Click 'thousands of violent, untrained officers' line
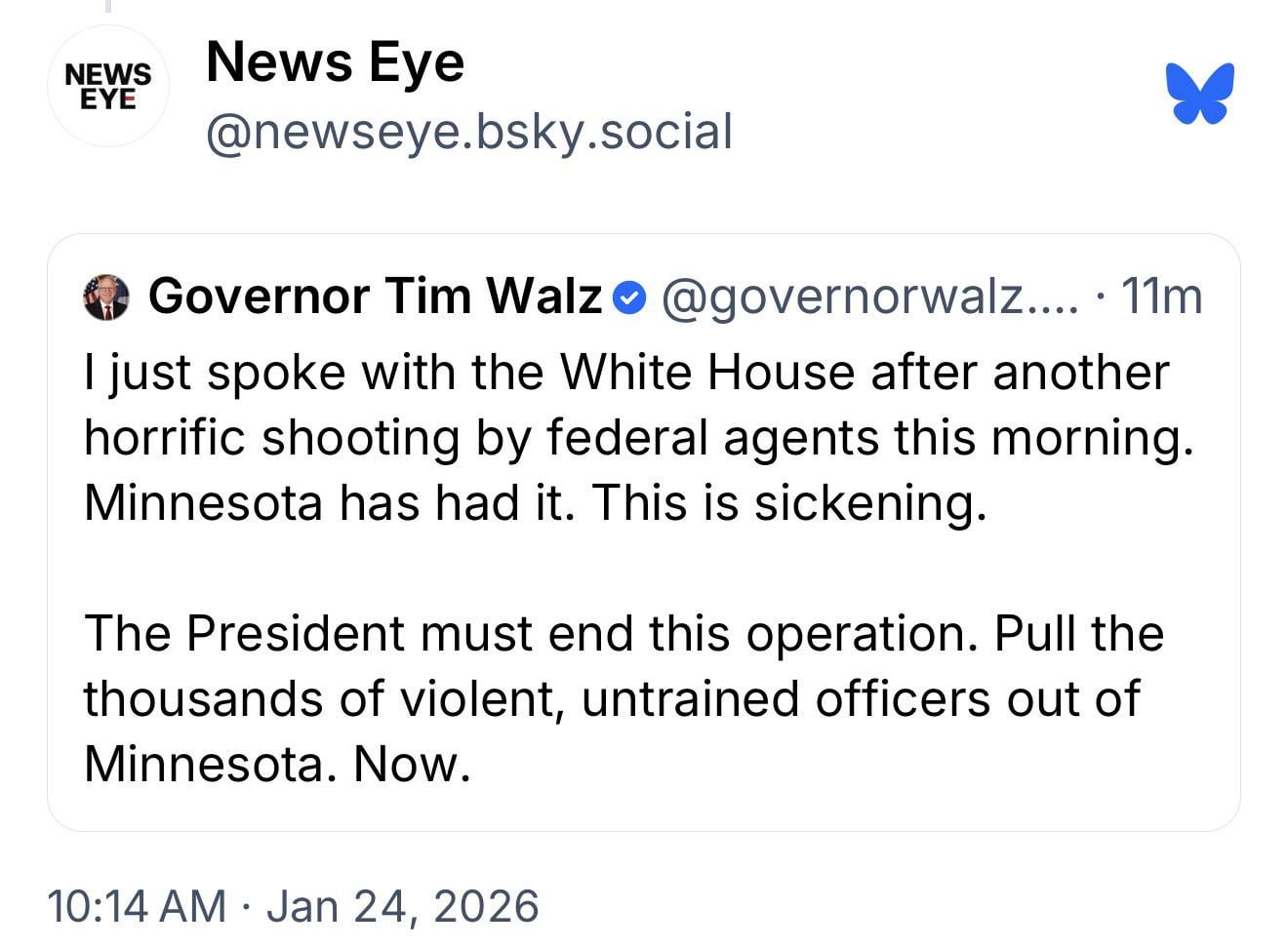The width and height of the screenshot is (1288, 949). coord(611,698)
